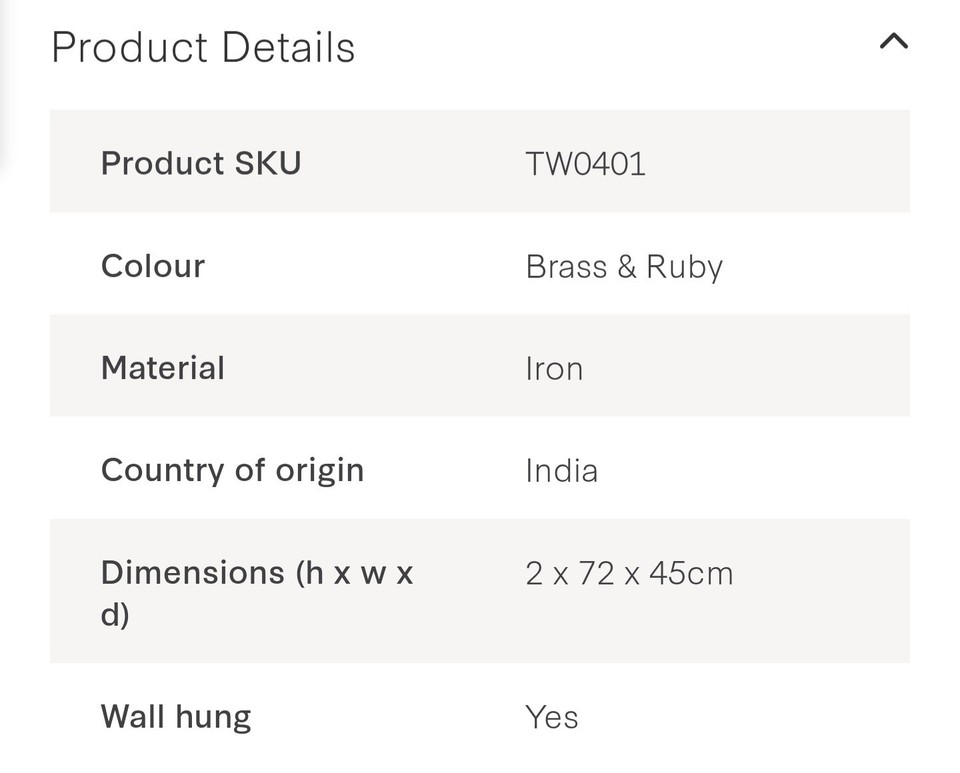
Task: Select the Wall hung label
Action: (x=176, y=717)
